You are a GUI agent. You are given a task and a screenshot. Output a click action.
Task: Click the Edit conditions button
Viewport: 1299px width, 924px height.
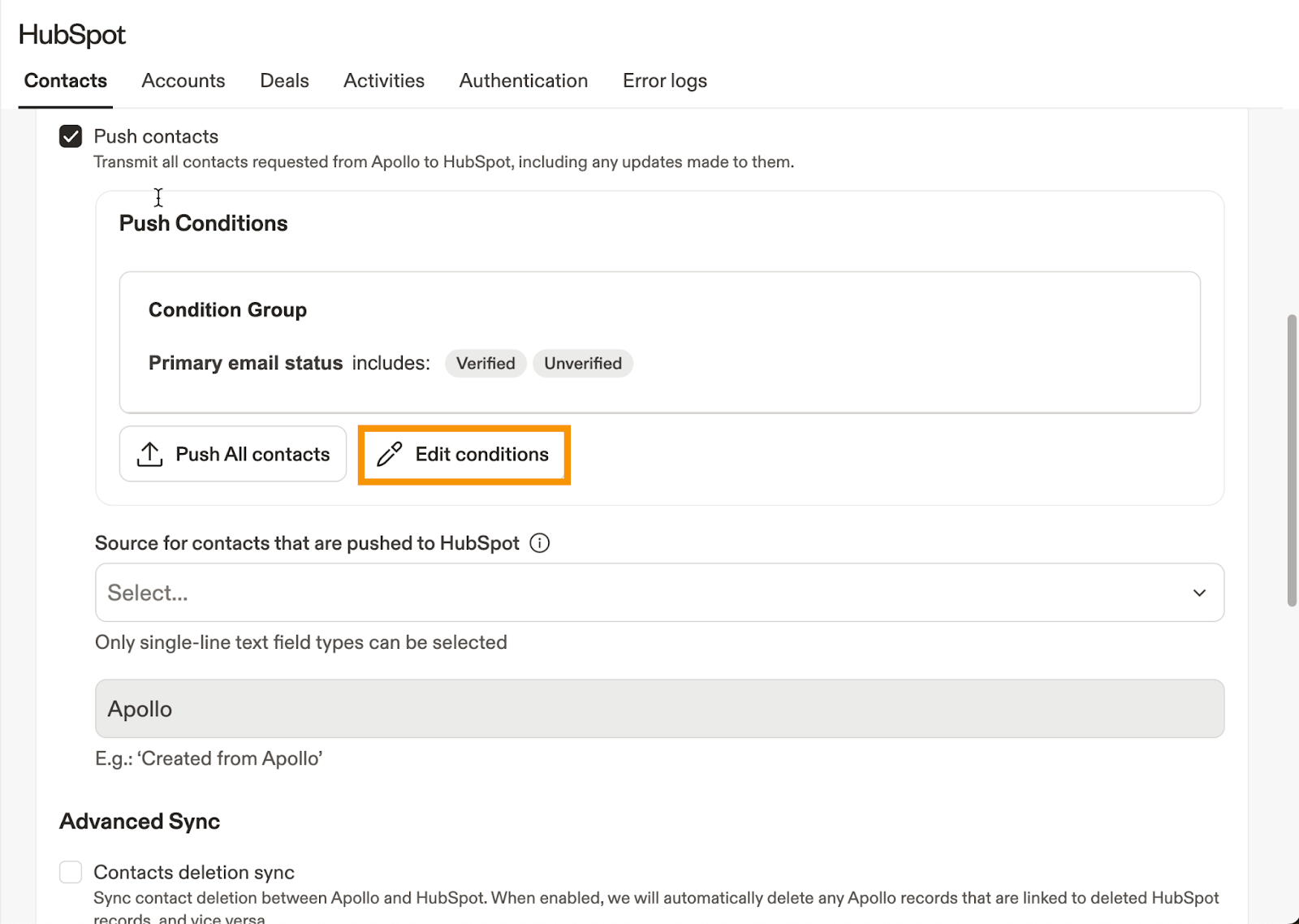pyautogui.click(x=464, y=455)
